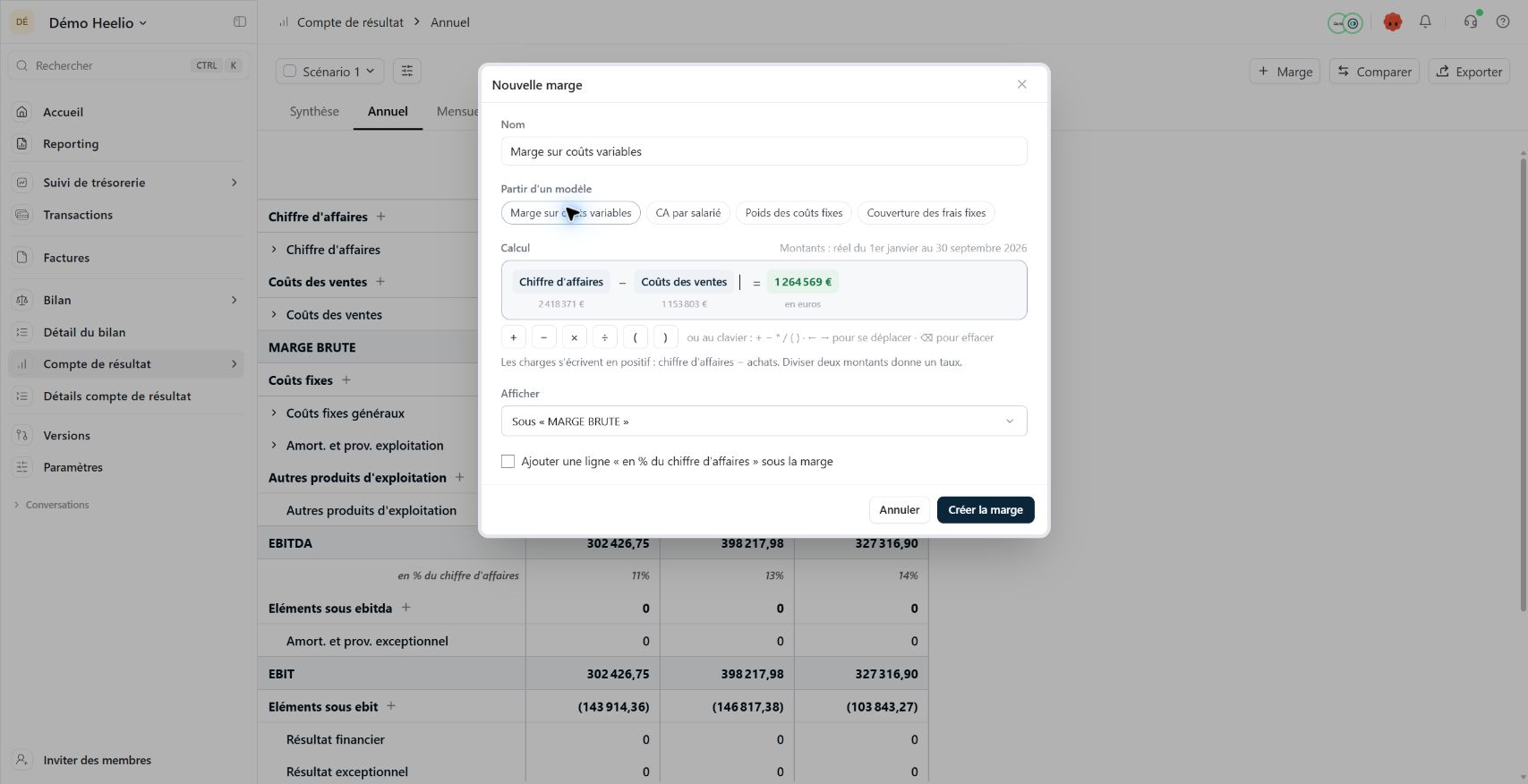Insert minus operator button
The width and height of the screenshot is (1528, 784).
[x=543, y=337]
